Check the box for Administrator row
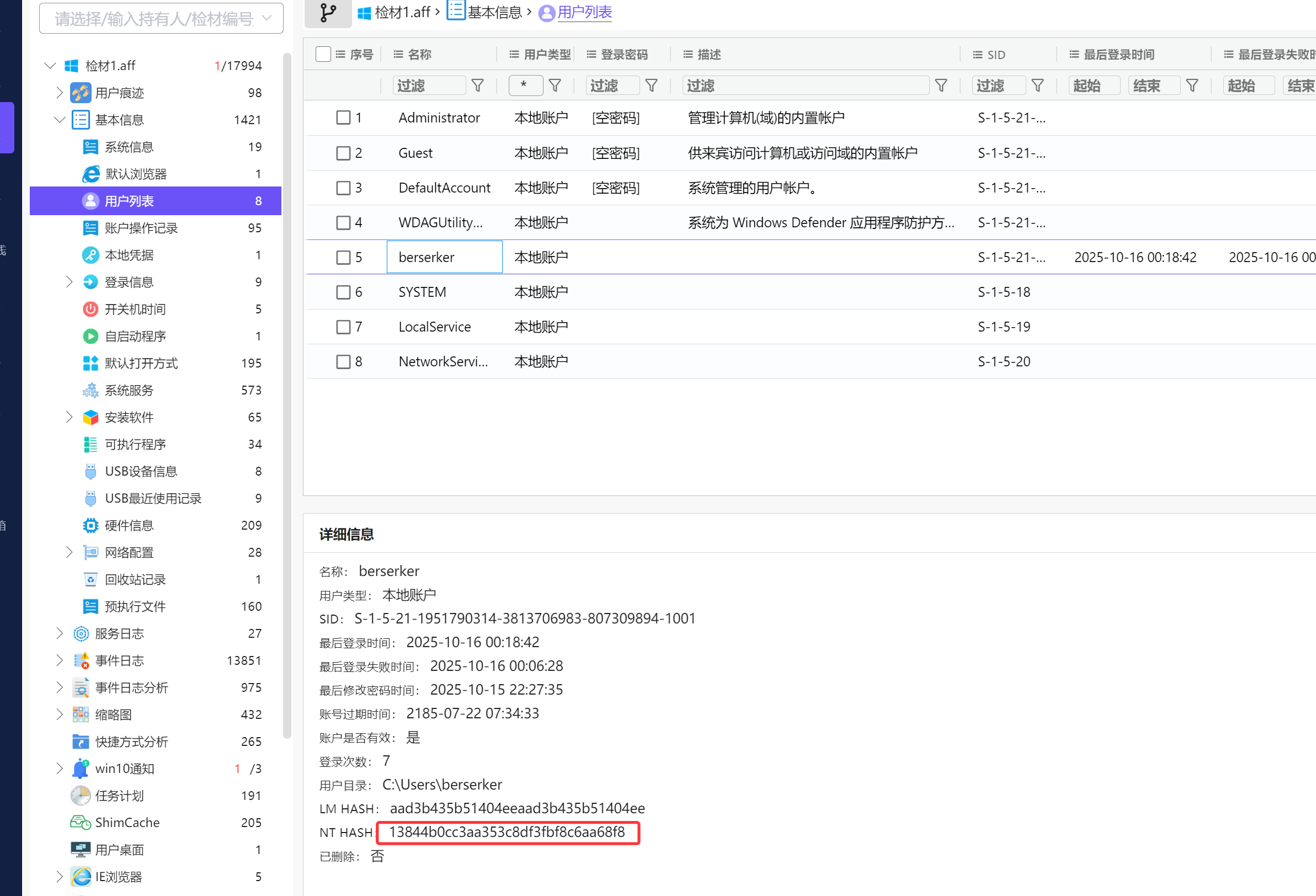 (343, 118)
